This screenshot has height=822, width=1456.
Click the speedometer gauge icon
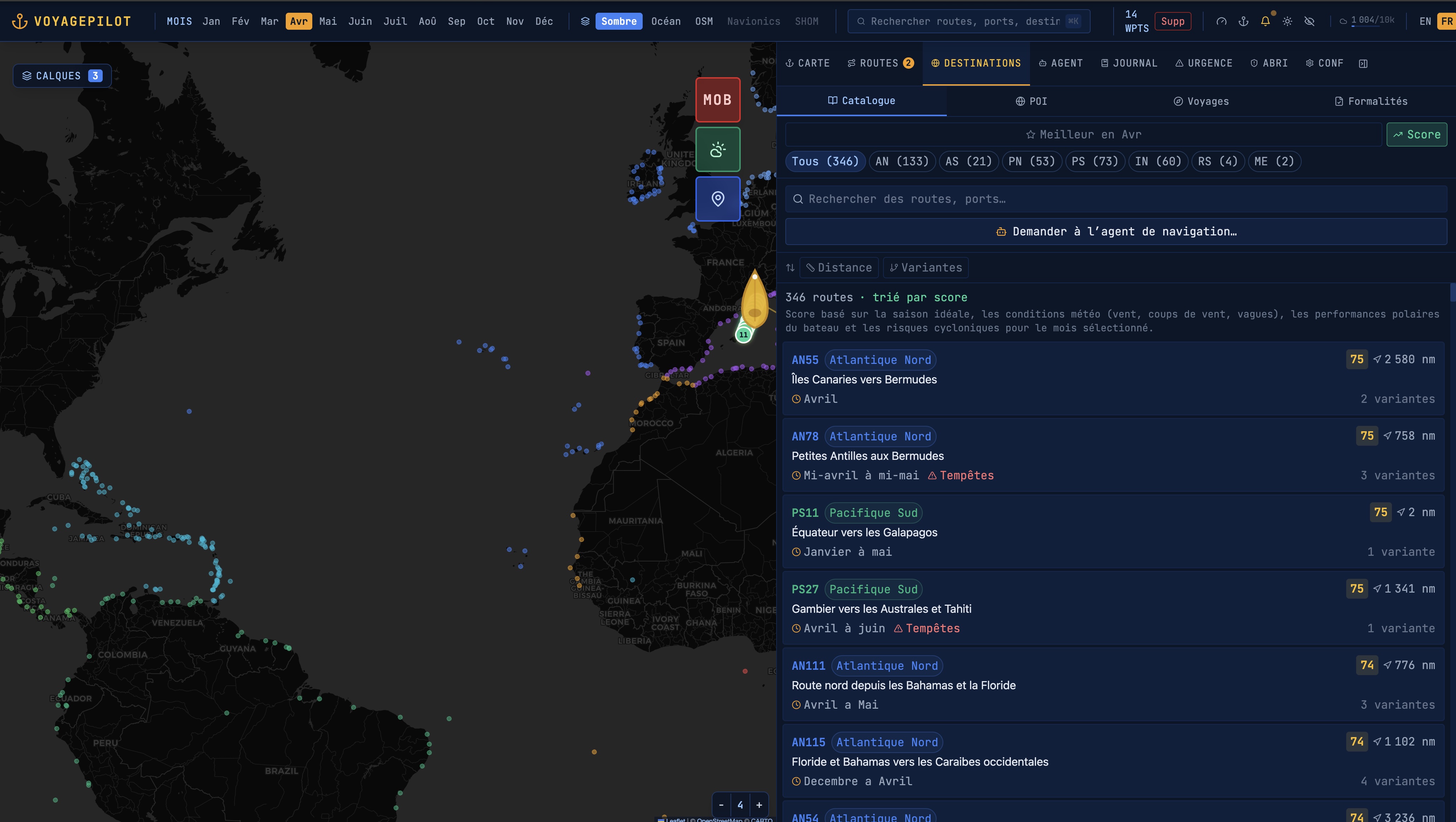(1221, 22)
